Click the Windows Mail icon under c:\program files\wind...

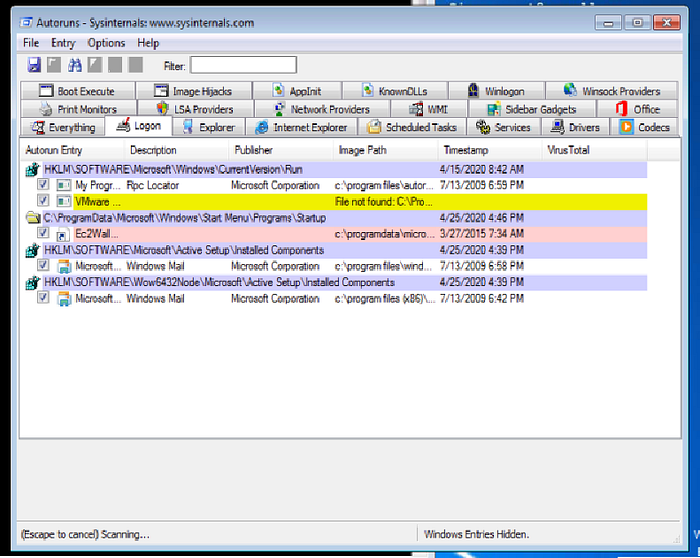[64, 267]
